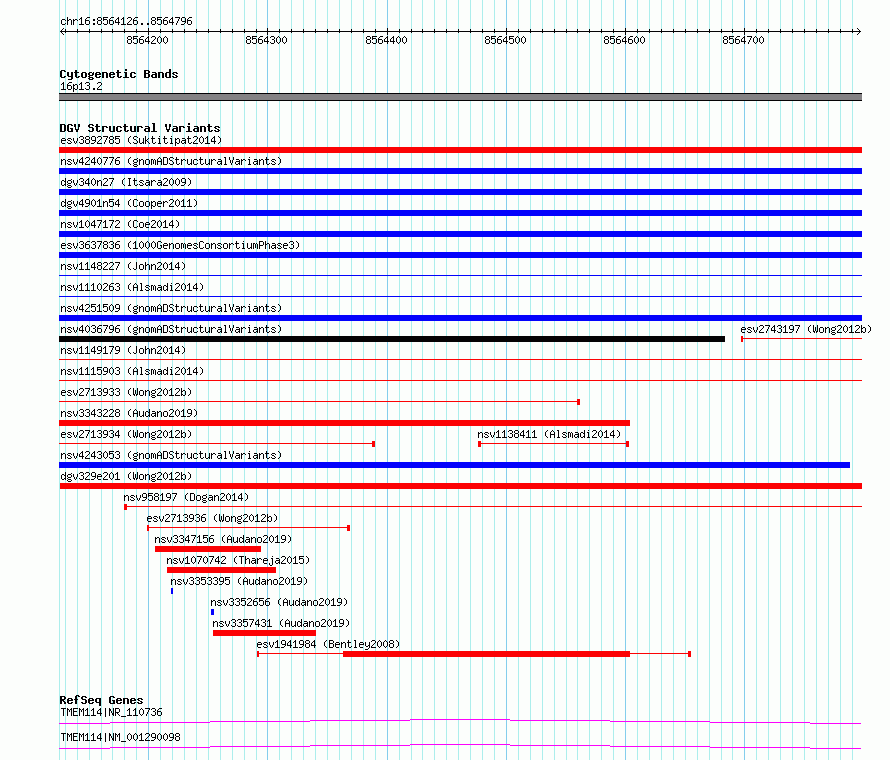Click TMEM114|NM_001290098 gene label
This screenshot has width=890, height=760.
click(x=120, y=737)
